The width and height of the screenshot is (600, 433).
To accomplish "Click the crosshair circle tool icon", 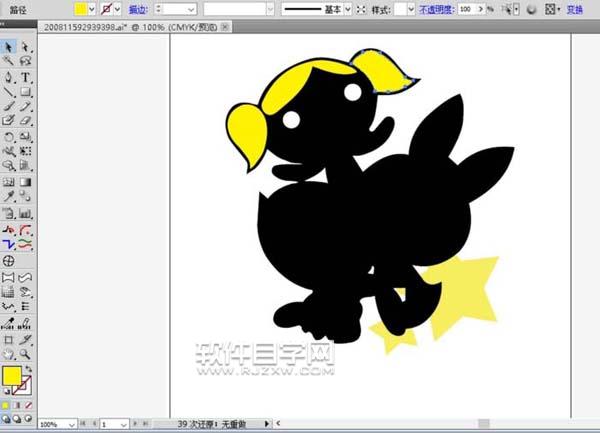I will point(8,261).
